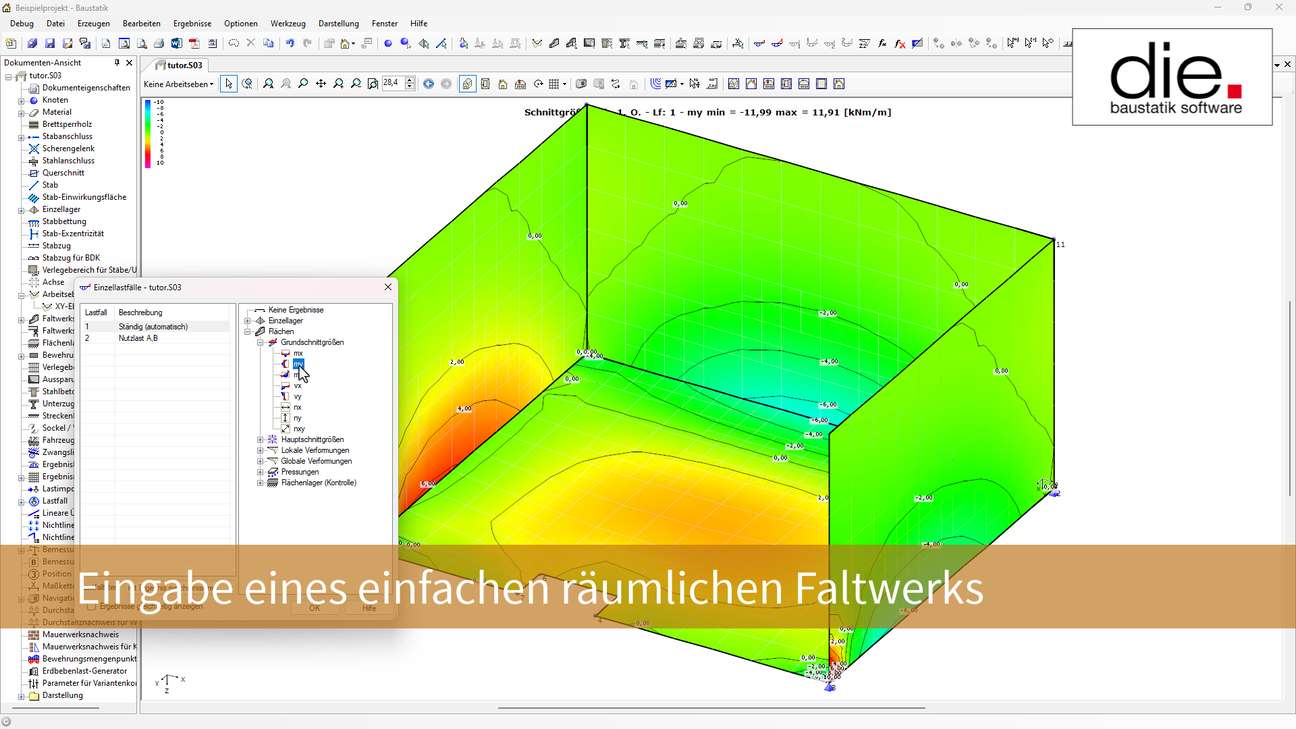Click the PDF export icon
1296x729 pixels.
(194, 44)
